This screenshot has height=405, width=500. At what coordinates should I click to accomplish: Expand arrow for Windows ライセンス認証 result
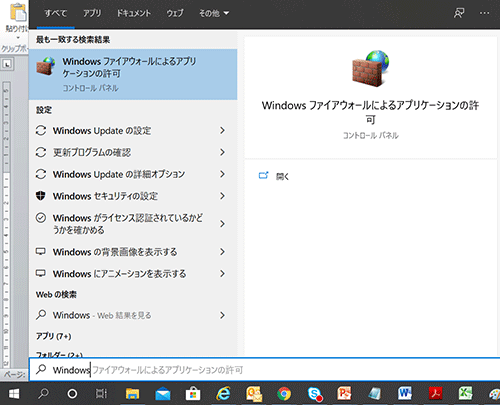click(222, 224)
